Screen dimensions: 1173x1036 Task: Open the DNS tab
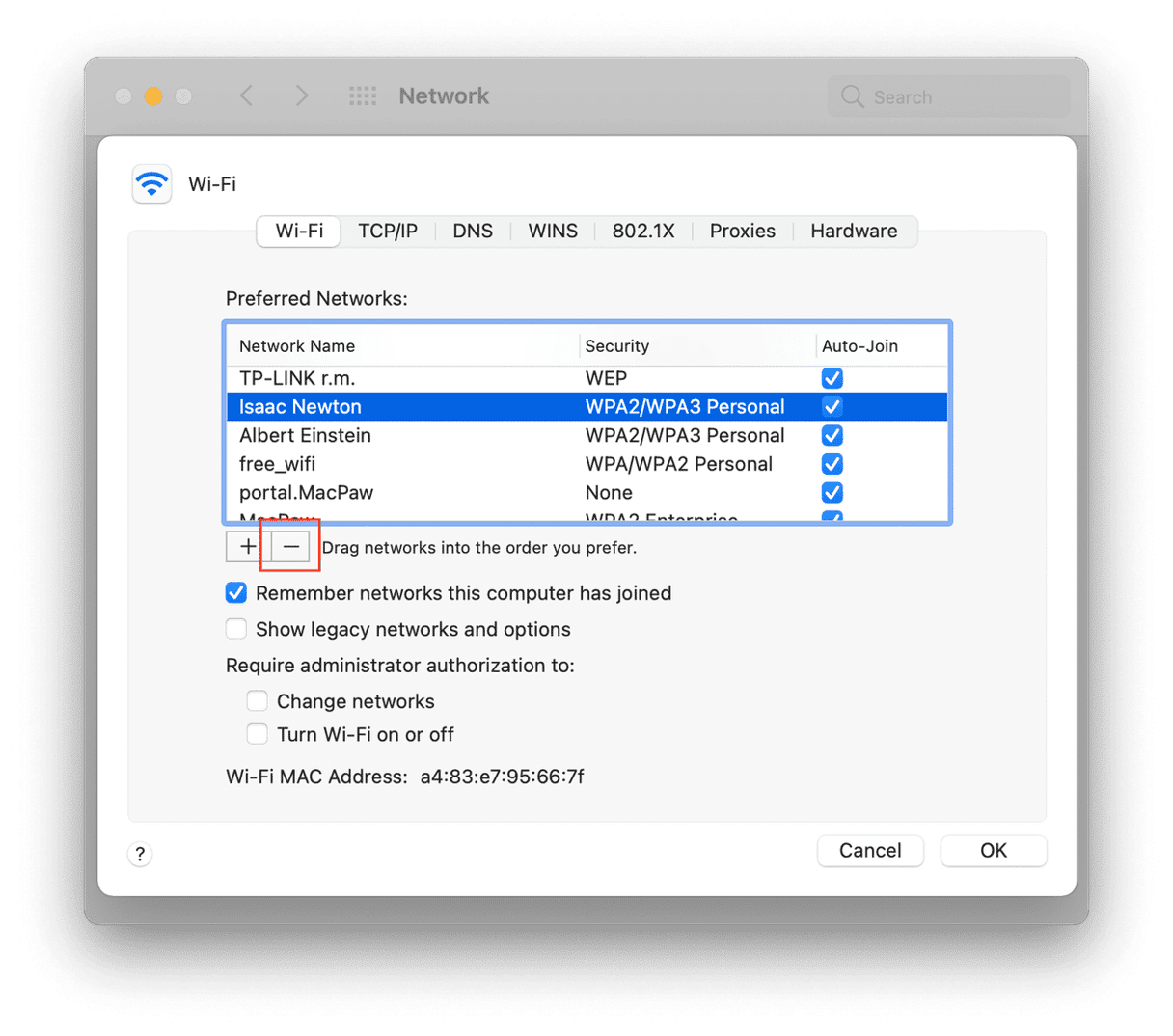[x=473, y=232]
